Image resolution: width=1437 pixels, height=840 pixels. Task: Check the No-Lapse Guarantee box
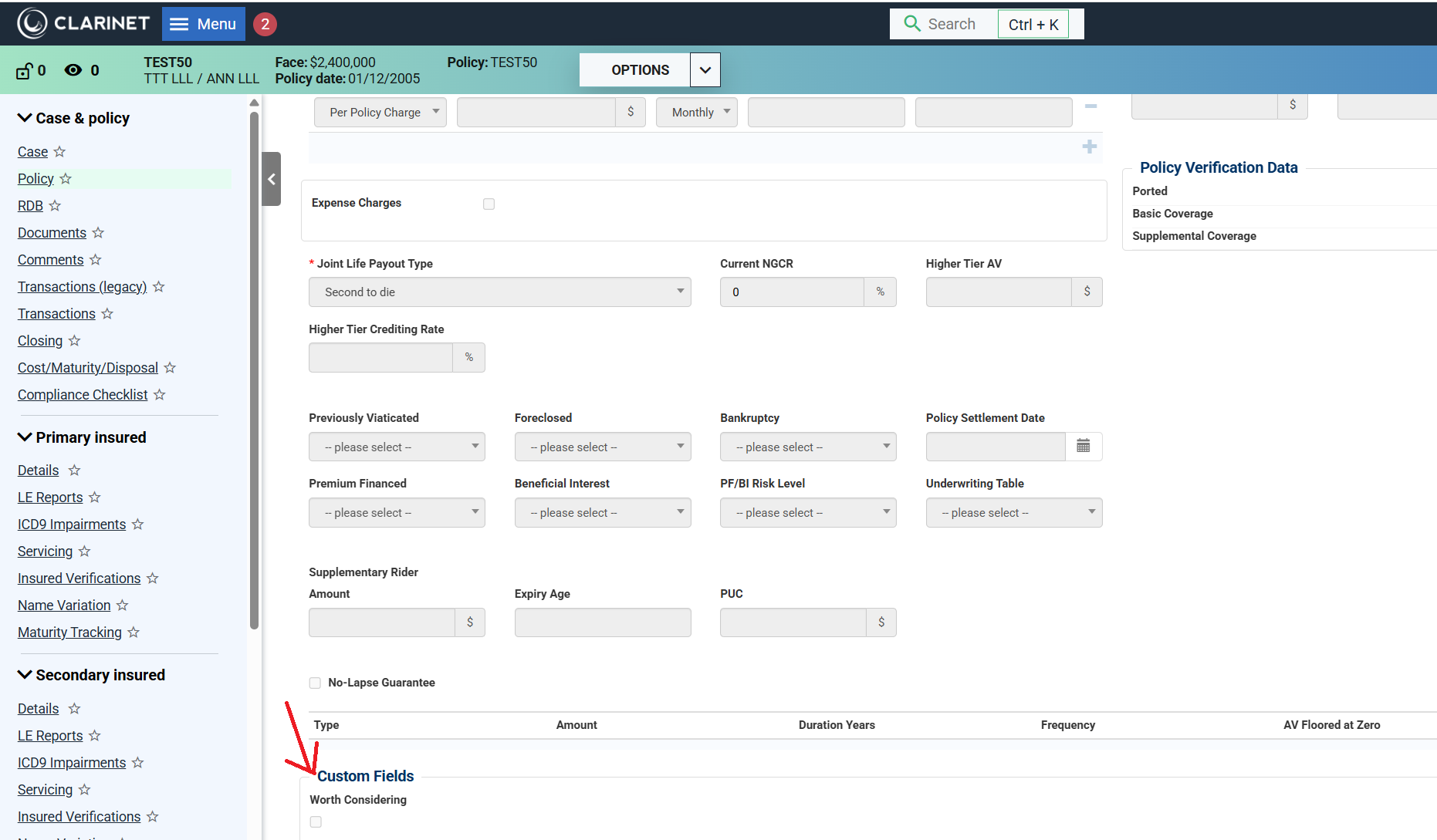315,683
